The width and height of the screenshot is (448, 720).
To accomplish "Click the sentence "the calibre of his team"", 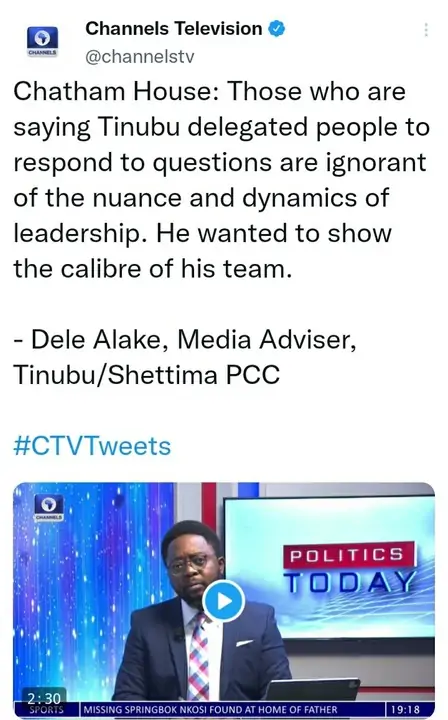I will point(152,269).
